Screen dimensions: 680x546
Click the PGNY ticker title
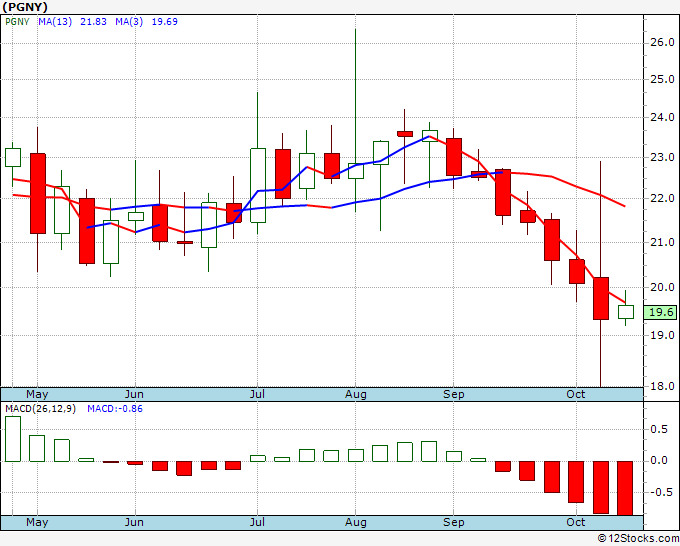[x=25, y=7]
